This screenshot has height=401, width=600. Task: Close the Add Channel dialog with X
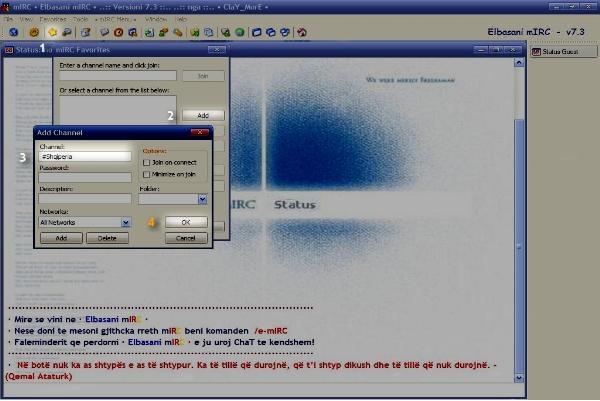[x=200, y=132]
